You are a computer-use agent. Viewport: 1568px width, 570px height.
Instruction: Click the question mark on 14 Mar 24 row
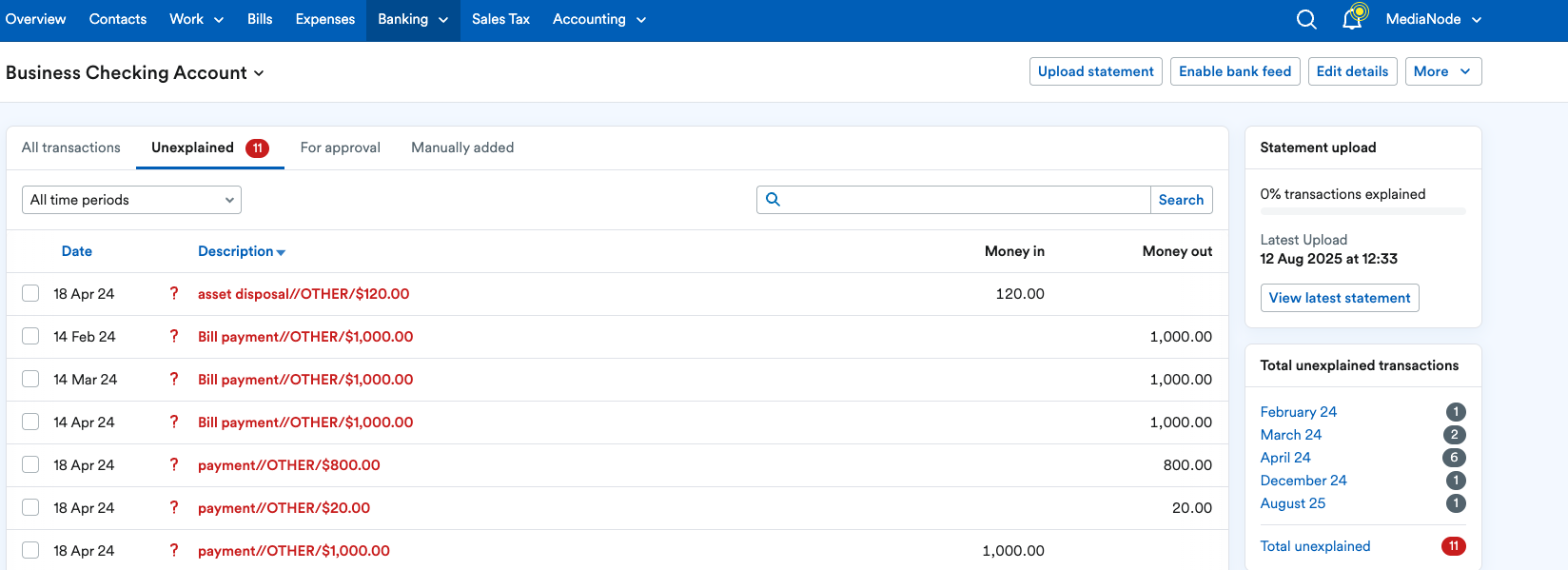tap(173, 380)
